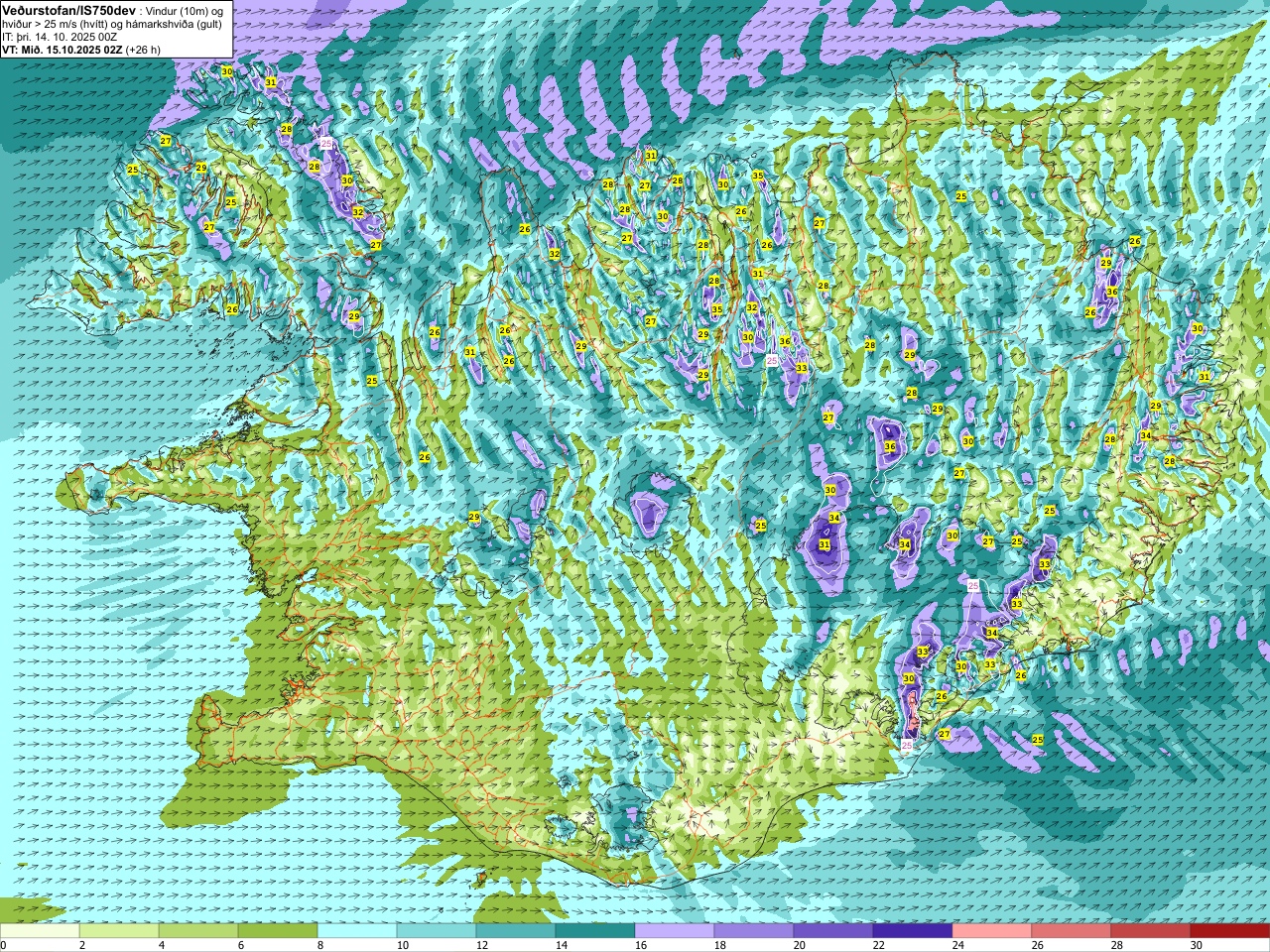The image size is (1270, 952).
Task: Click the 'Vindur (10m) og' description text
Action: [x=185, y=10]
